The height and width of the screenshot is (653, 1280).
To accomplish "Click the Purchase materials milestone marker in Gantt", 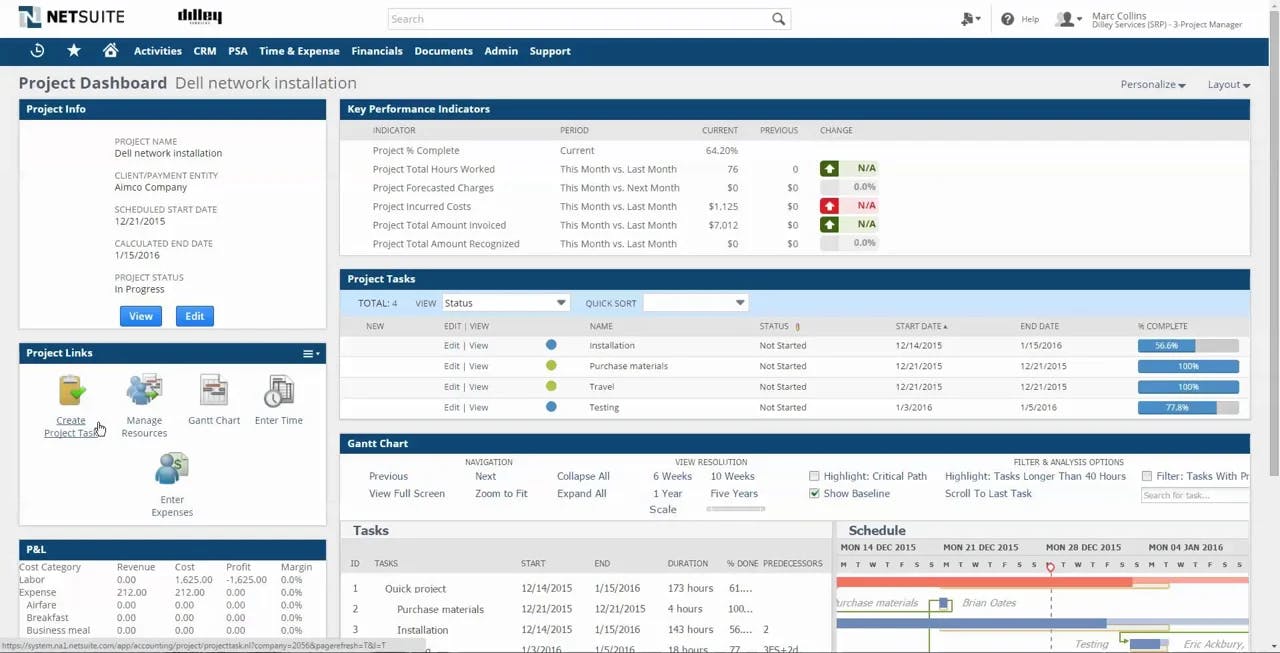I will 942,603.
